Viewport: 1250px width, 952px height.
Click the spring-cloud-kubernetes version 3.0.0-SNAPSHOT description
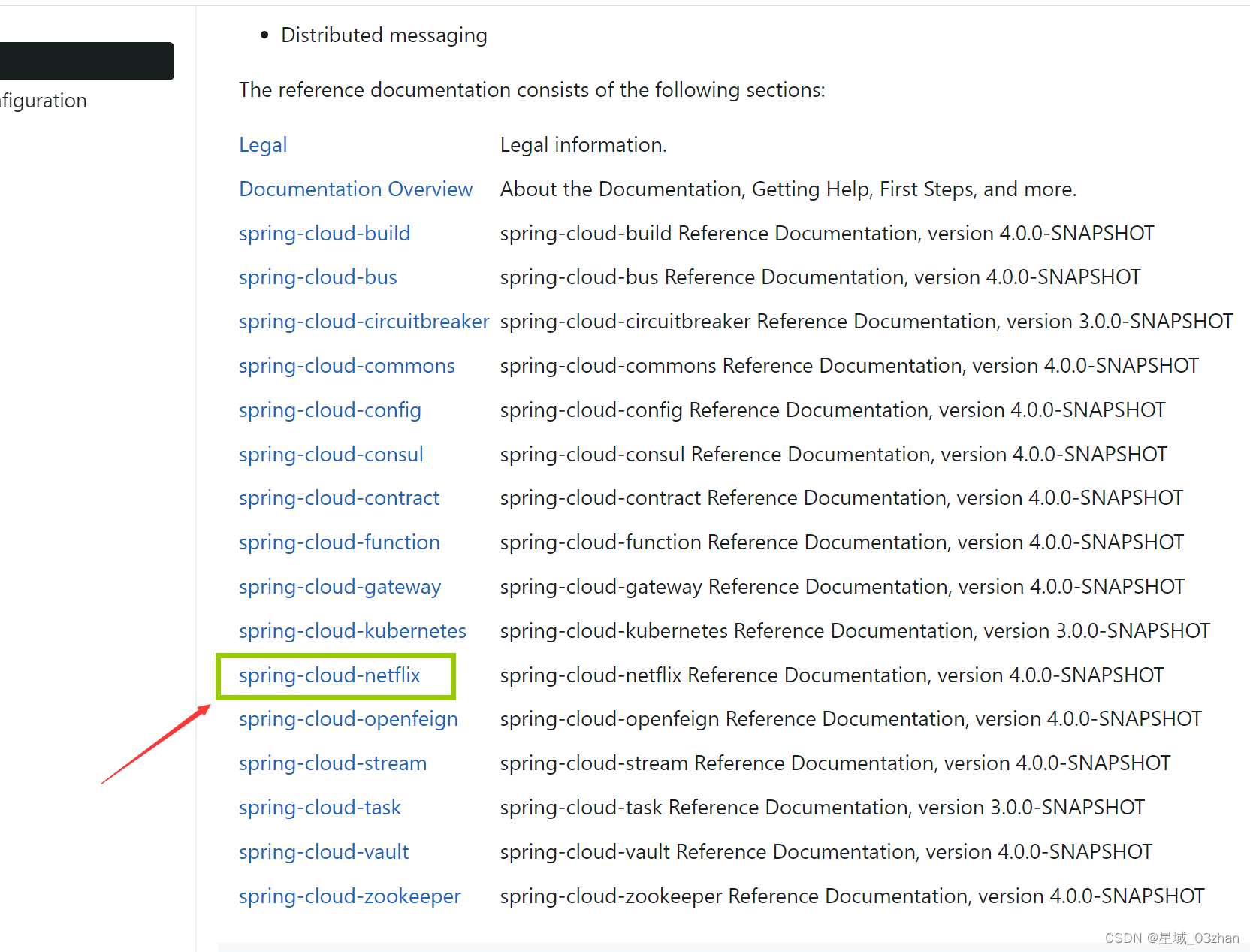click(856, 631)
